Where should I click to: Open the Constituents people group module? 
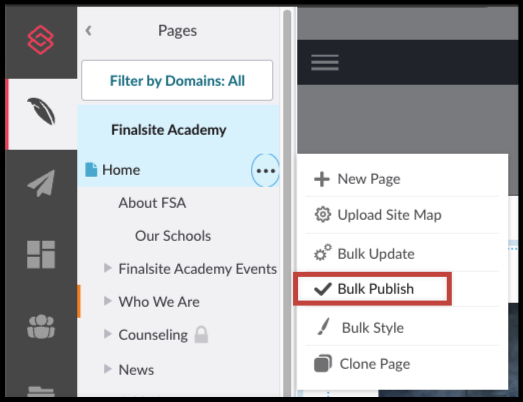pos(41,327)
